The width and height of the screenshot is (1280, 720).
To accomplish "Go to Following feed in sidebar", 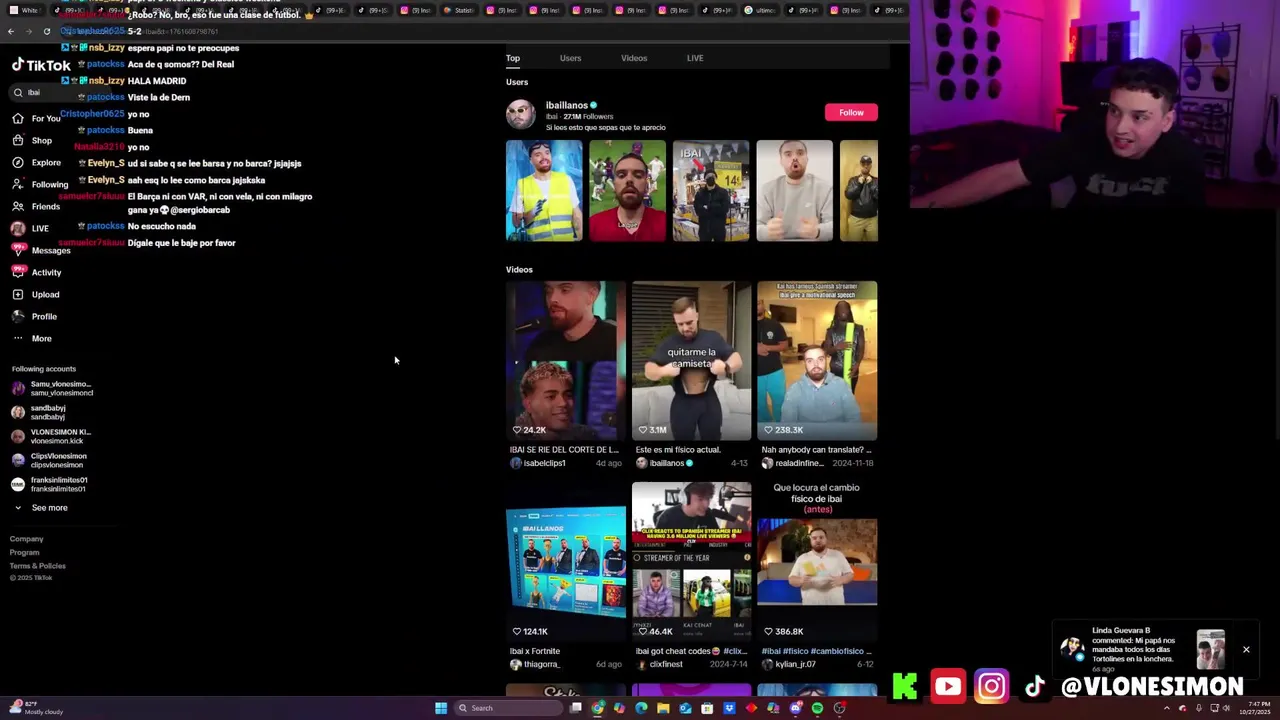I will tap(40, 184).
